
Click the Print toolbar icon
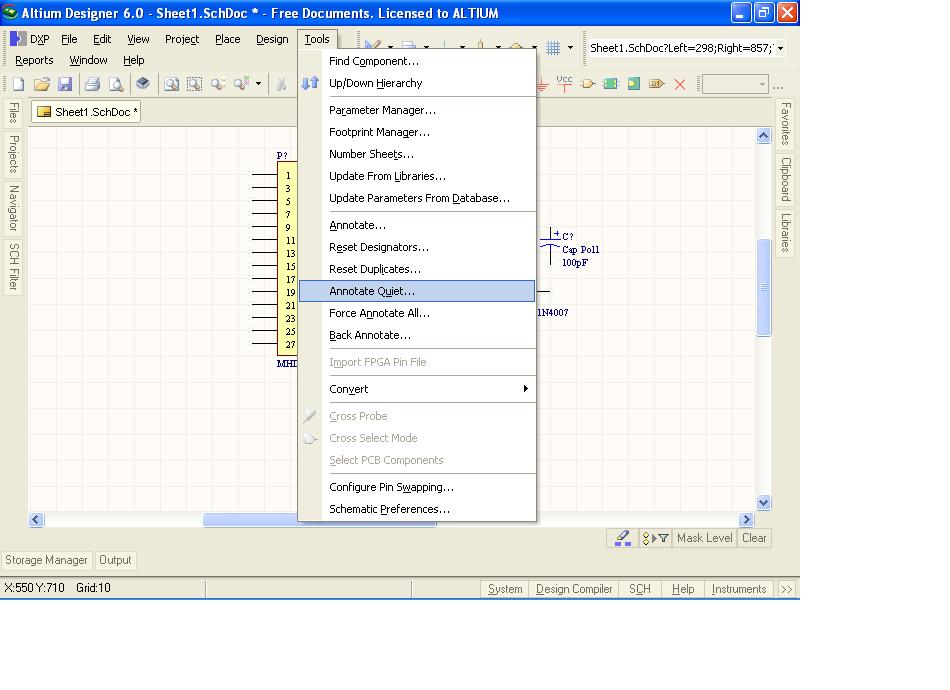coord(92,85)
